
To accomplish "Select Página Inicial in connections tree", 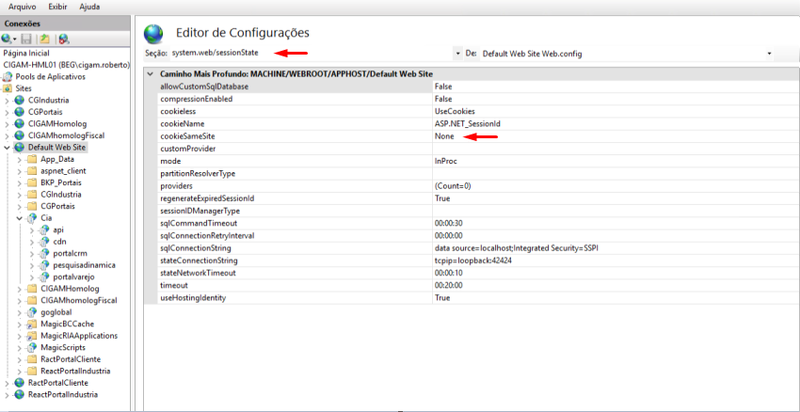I will (x=26, y=53).
